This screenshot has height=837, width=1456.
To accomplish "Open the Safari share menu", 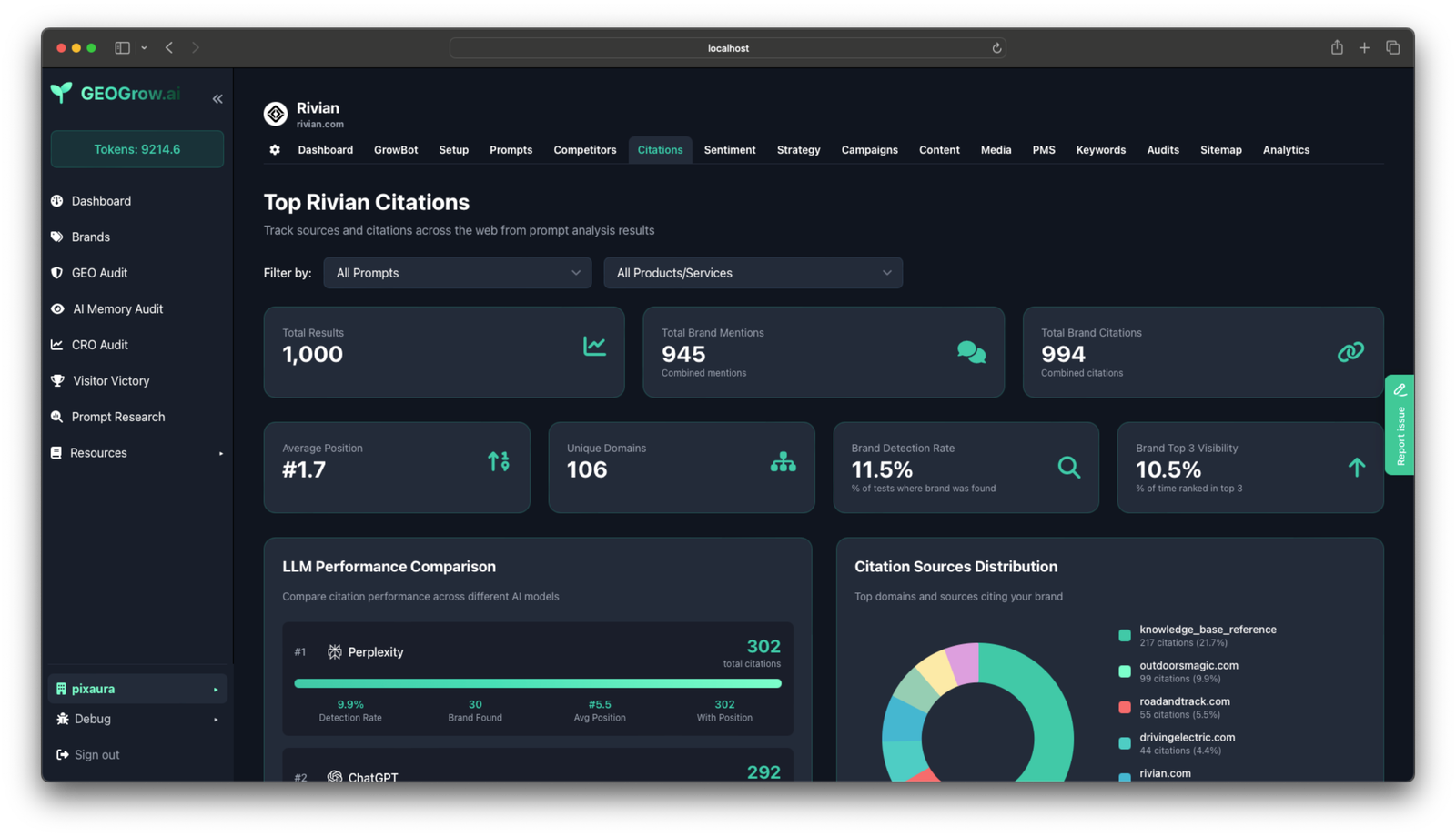I will click(1337, 47).
